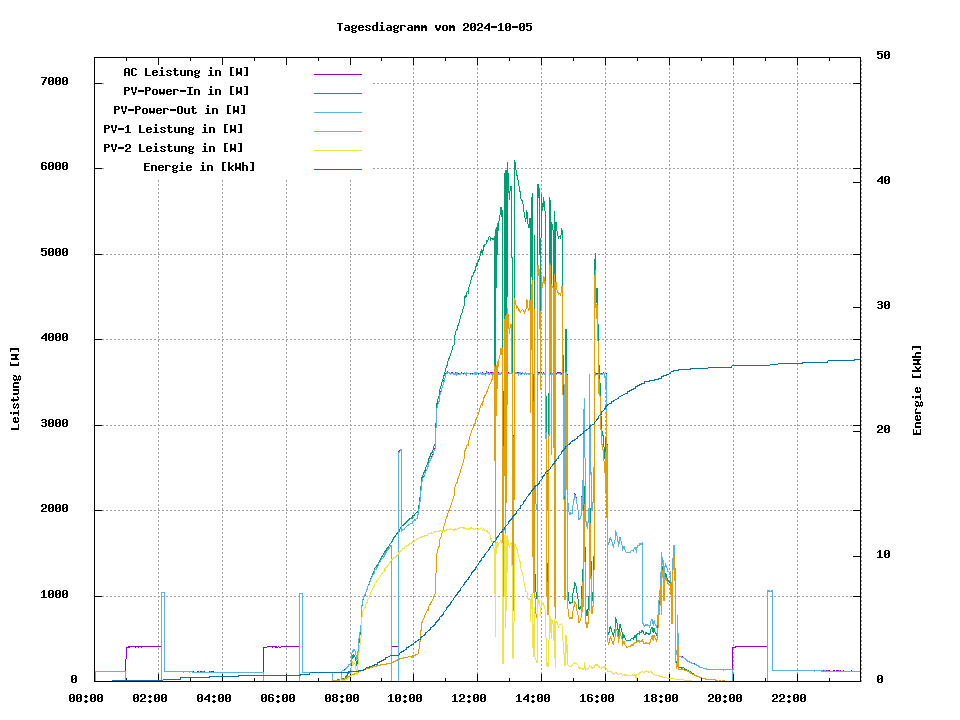Screen dimensions: 960x720
Task: Pick the light blue PV-Power-Out legend line sample
Action: tap(337, 112)
